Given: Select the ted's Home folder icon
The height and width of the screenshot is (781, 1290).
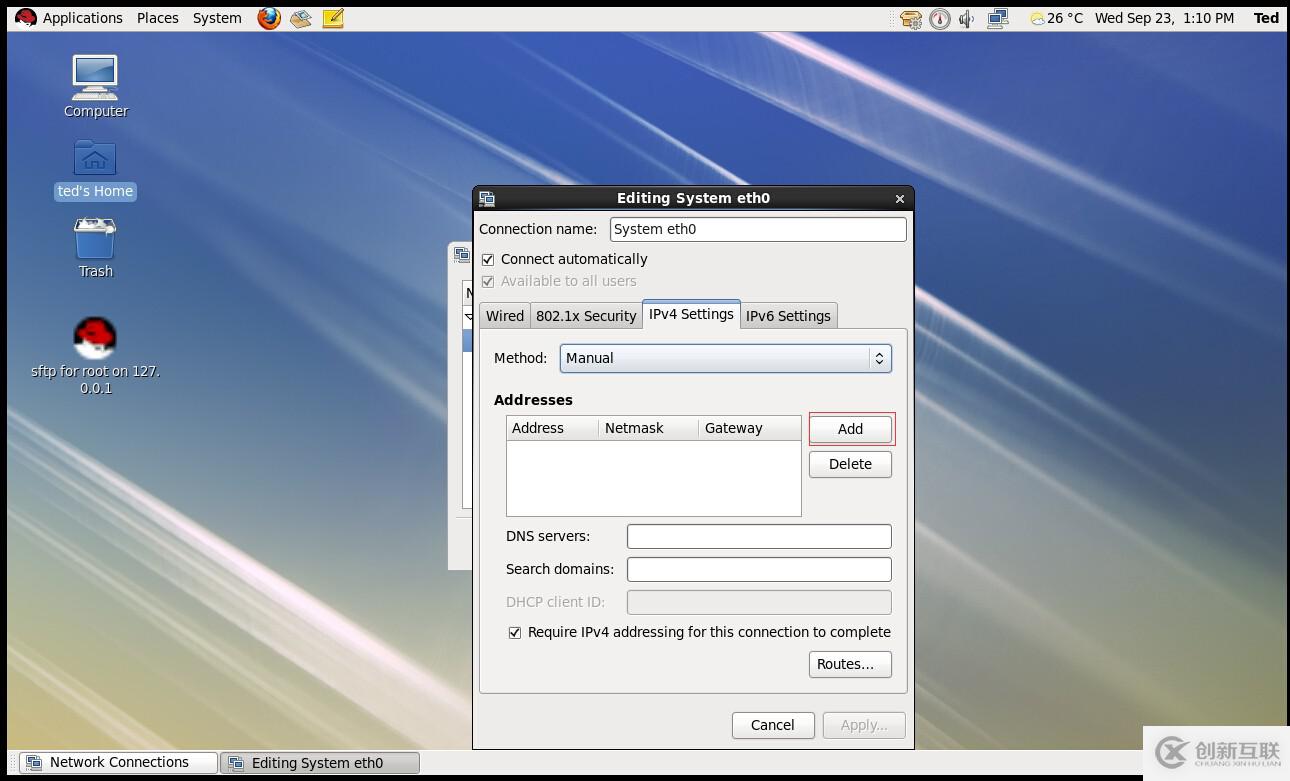Looking at the screenshot, I should pos(95,169).
